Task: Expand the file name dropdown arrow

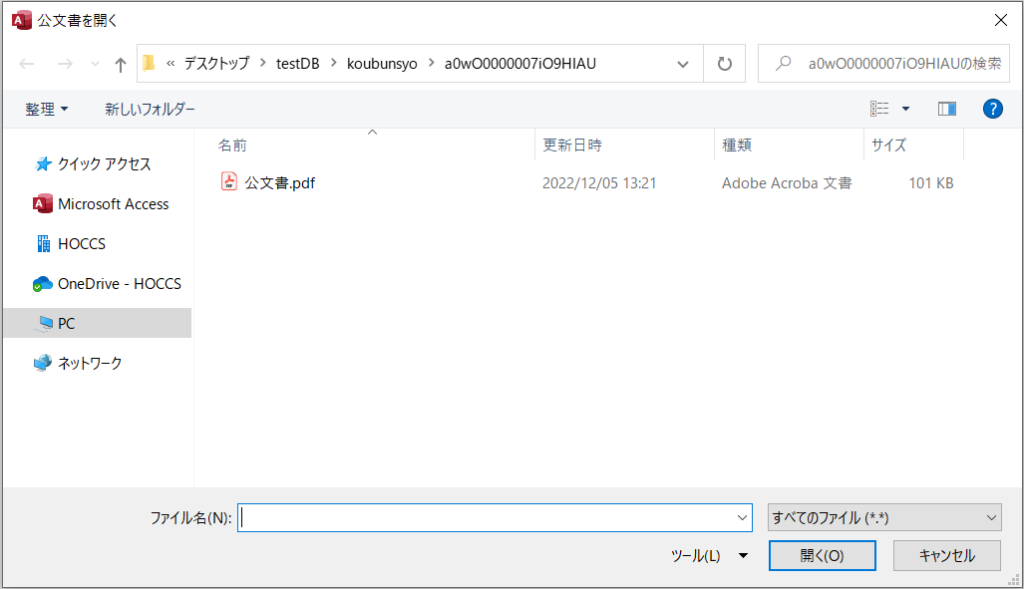Action: click(x=742, y=517)
